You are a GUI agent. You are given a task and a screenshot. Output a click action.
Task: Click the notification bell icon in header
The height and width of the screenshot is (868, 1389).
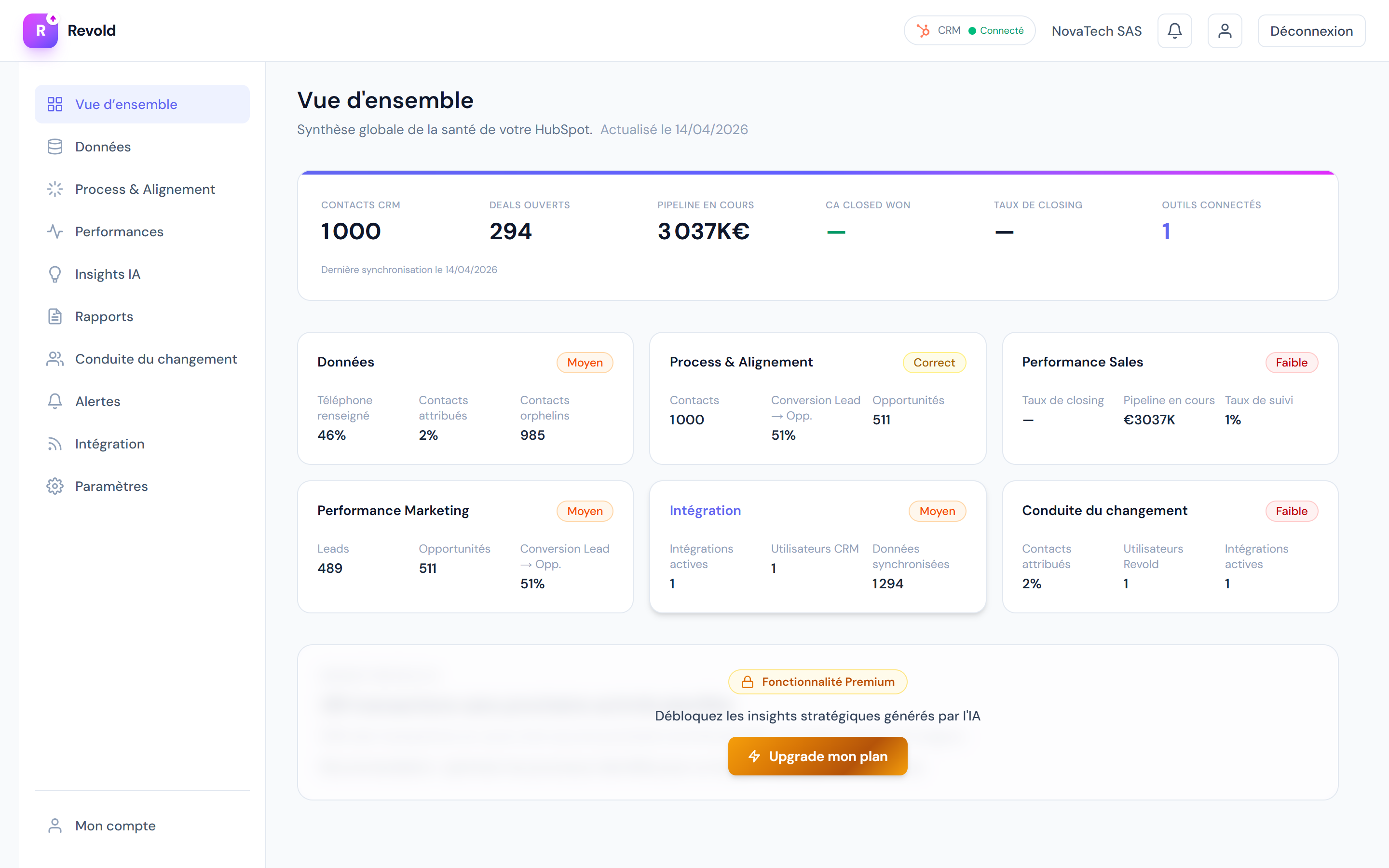(1174, 31)
